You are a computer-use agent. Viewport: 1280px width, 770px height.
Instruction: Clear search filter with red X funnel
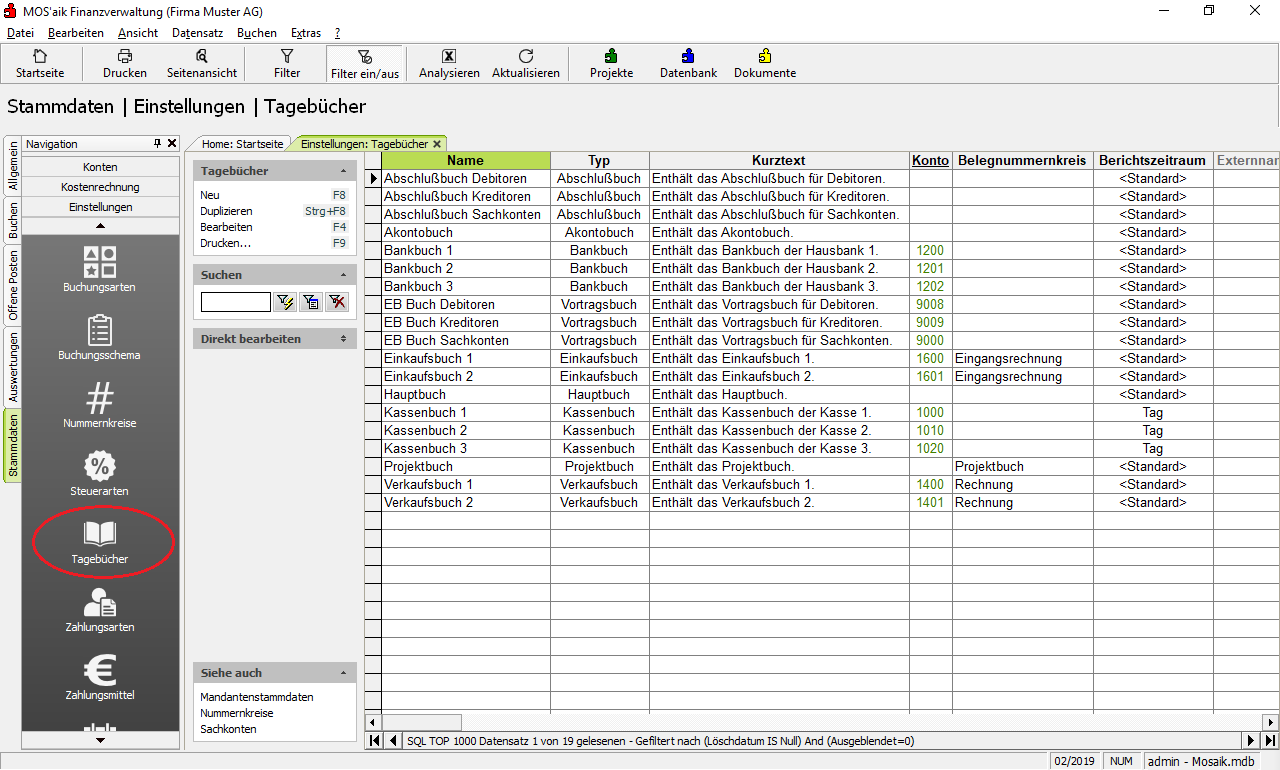click(337, 302)
